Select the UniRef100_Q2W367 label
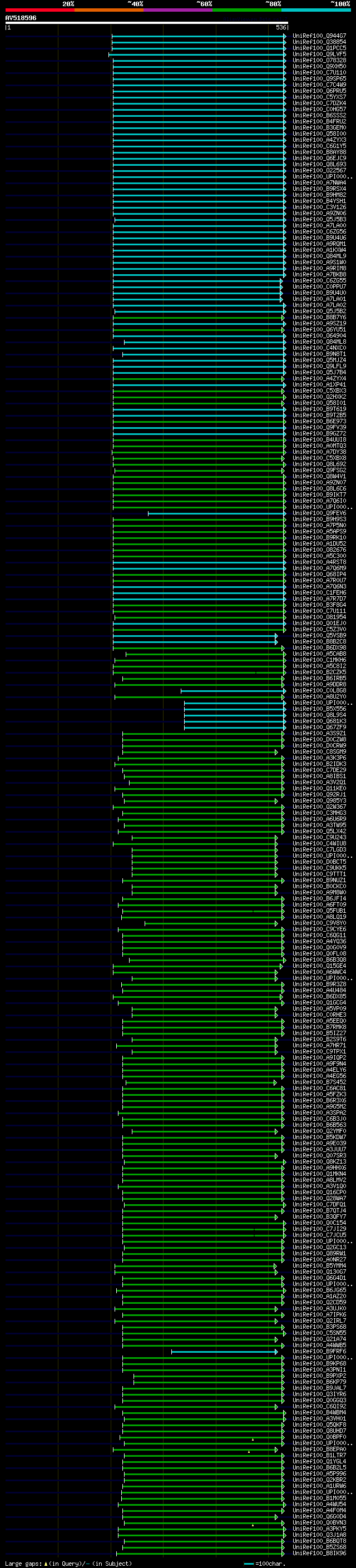356x1568 pixels. 319,807
